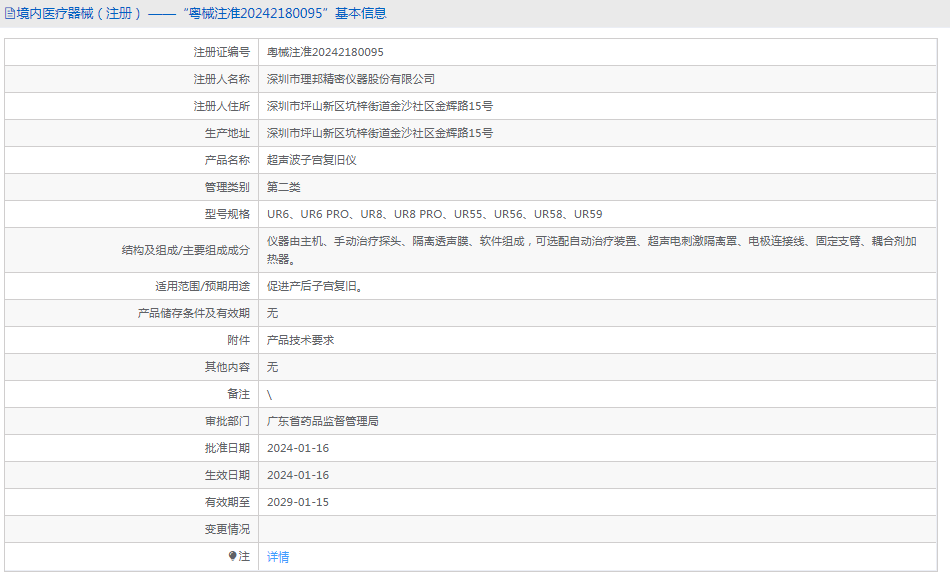Image resolution: width=950 pixels, height=577 pixels.
Task: Select the text 促进产后子宫复旧。
Action: (314, 286)
